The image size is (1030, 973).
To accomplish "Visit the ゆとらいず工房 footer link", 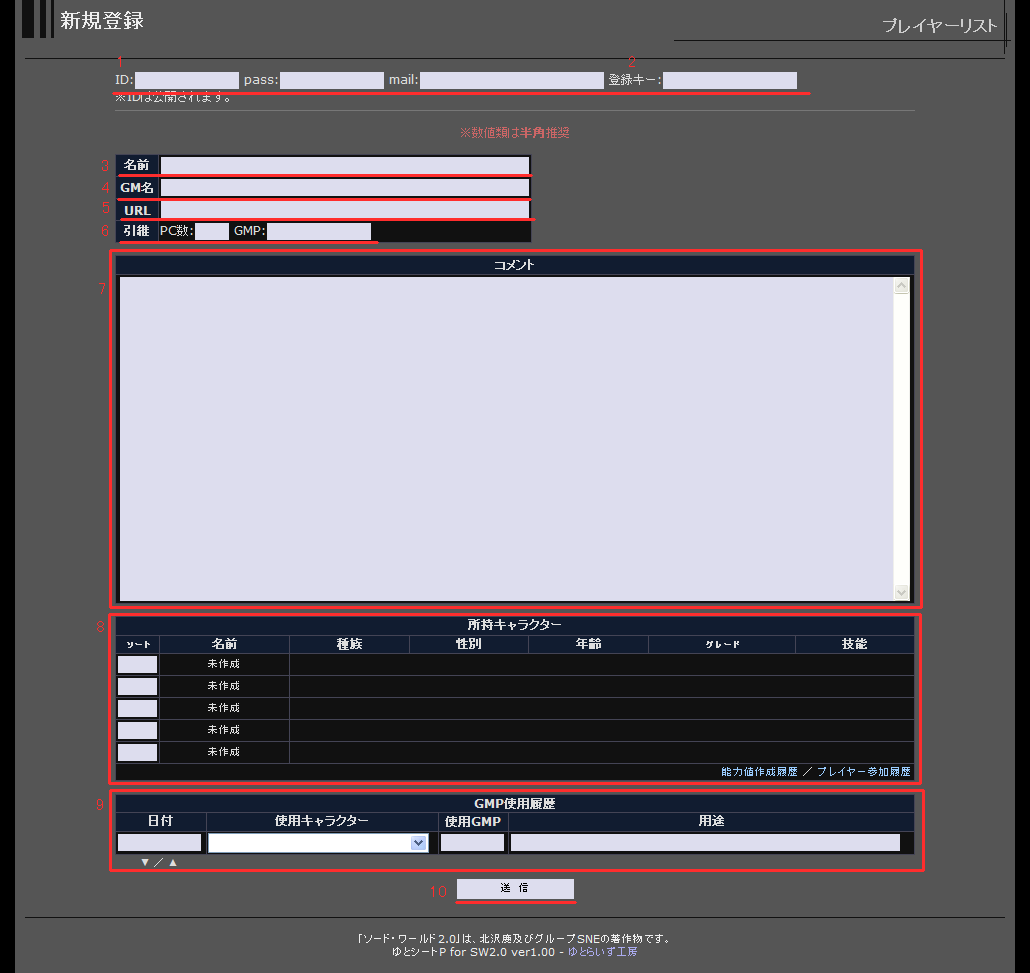I will point(602,952).
